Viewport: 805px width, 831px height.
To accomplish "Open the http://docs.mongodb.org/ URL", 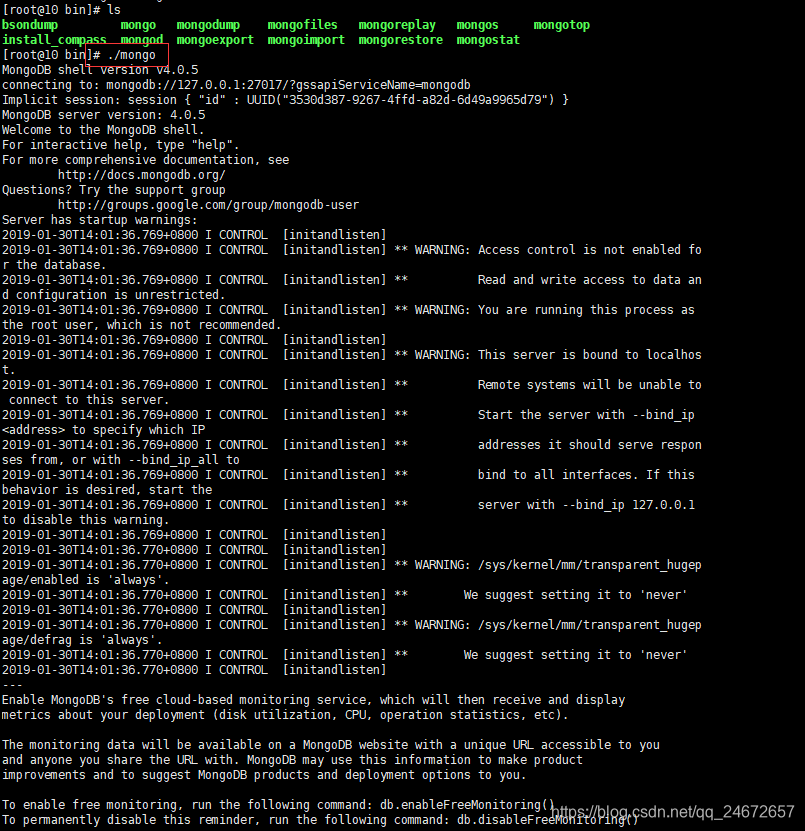I will 141,175.
